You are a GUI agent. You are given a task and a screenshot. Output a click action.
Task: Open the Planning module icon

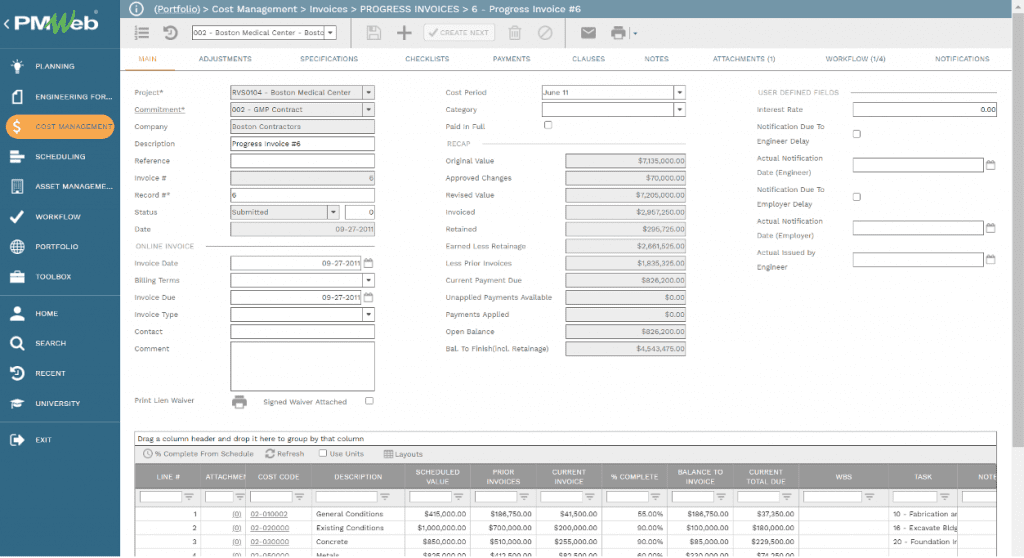click(17, 66)
